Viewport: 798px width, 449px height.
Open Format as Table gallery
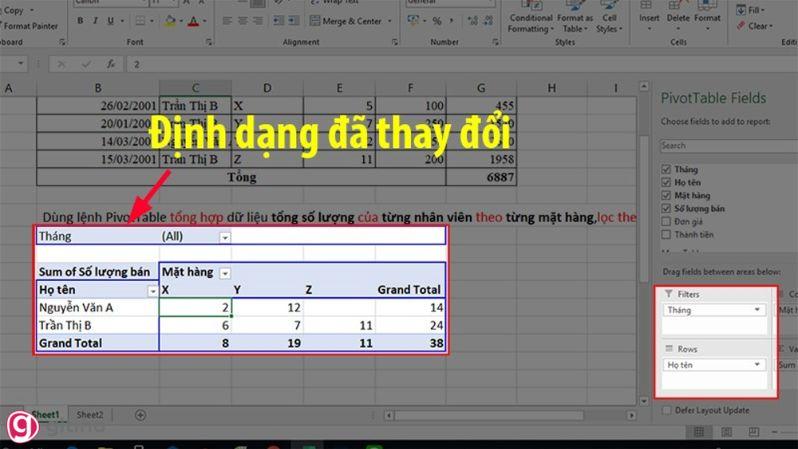point(575,18)
